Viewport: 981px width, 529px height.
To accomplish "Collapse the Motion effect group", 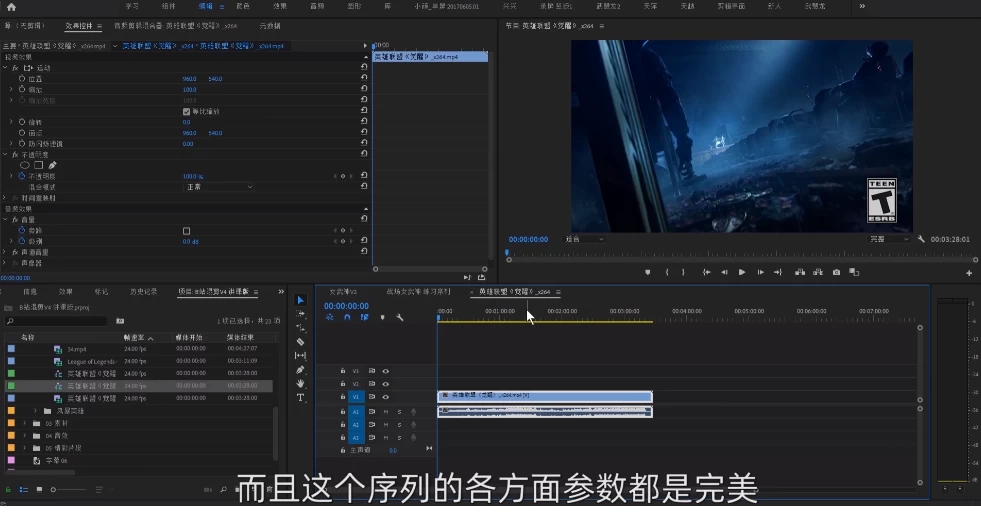I will pyautogui.click(x=5, y=68).
